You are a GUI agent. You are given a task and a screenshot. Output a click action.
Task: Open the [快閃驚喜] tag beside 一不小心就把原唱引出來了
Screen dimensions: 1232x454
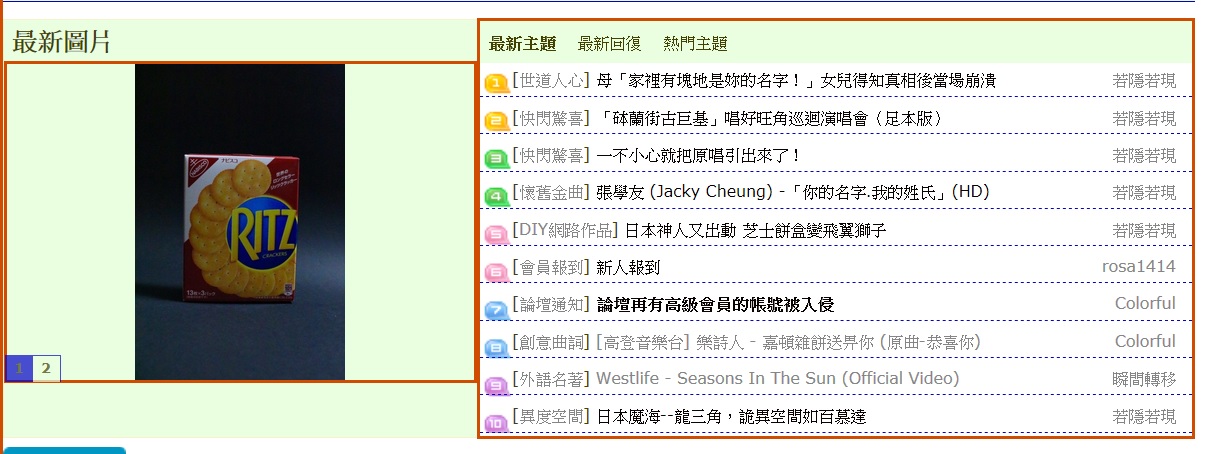pos(551,155)
